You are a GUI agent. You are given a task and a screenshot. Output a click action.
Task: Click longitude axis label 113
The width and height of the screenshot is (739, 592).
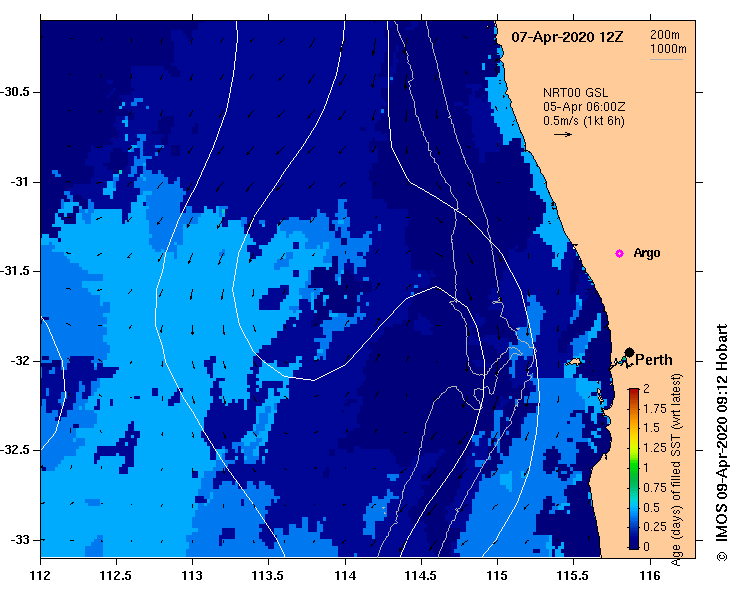coord(192,576)
